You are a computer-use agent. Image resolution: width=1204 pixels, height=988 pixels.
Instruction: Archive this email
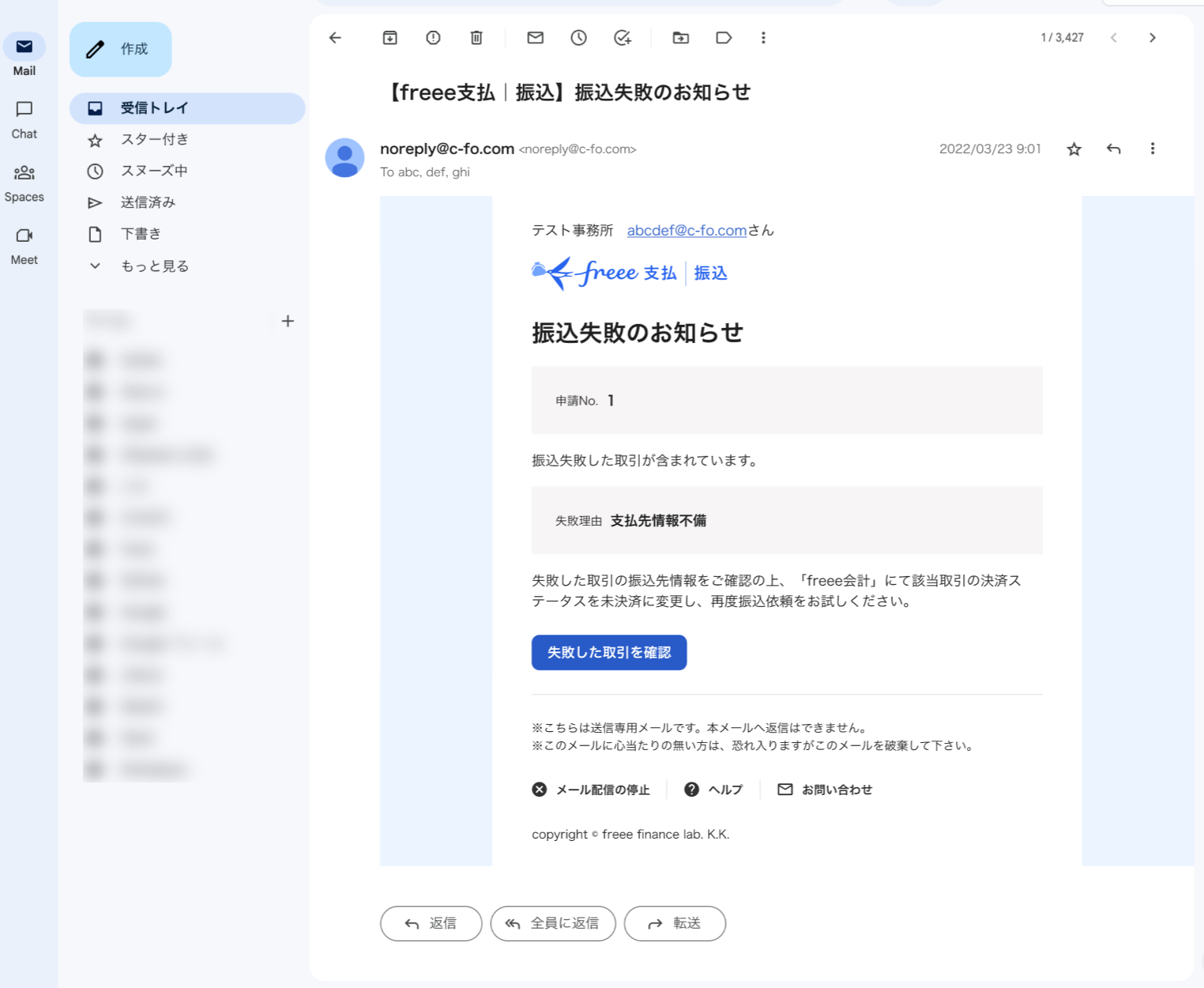(389, 37)
